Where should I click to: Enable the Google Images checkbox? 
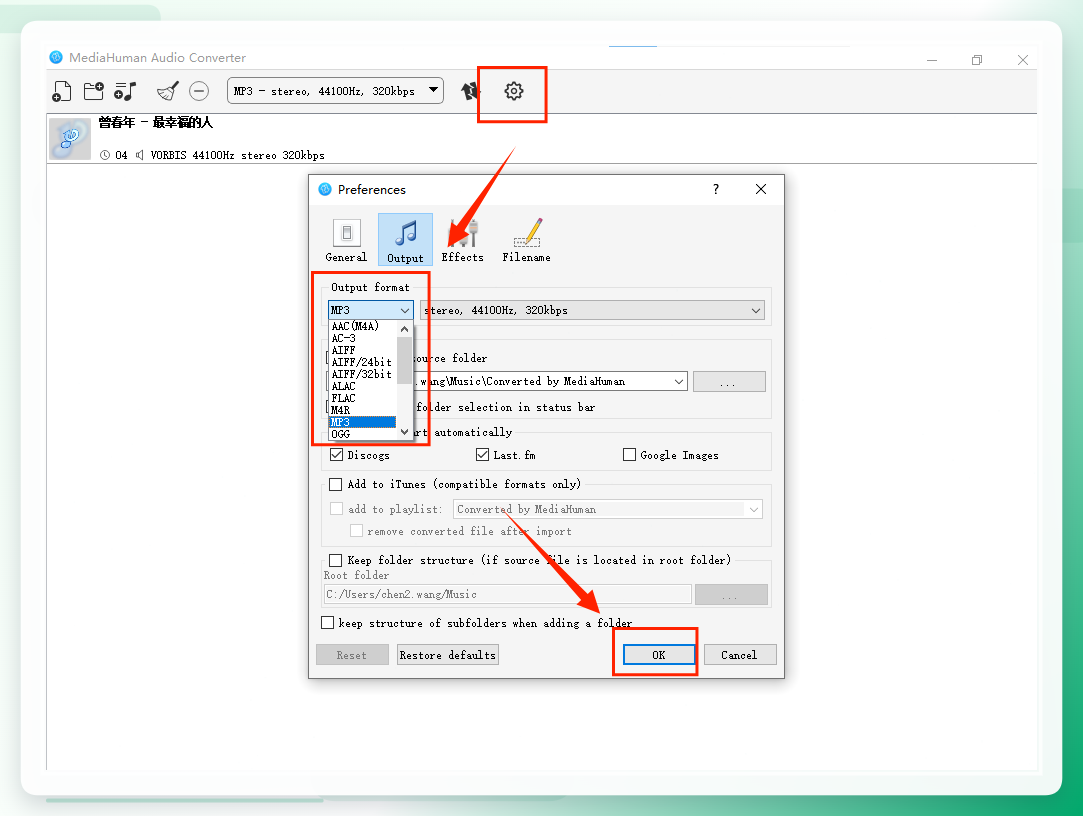click(x=629, y=455)
